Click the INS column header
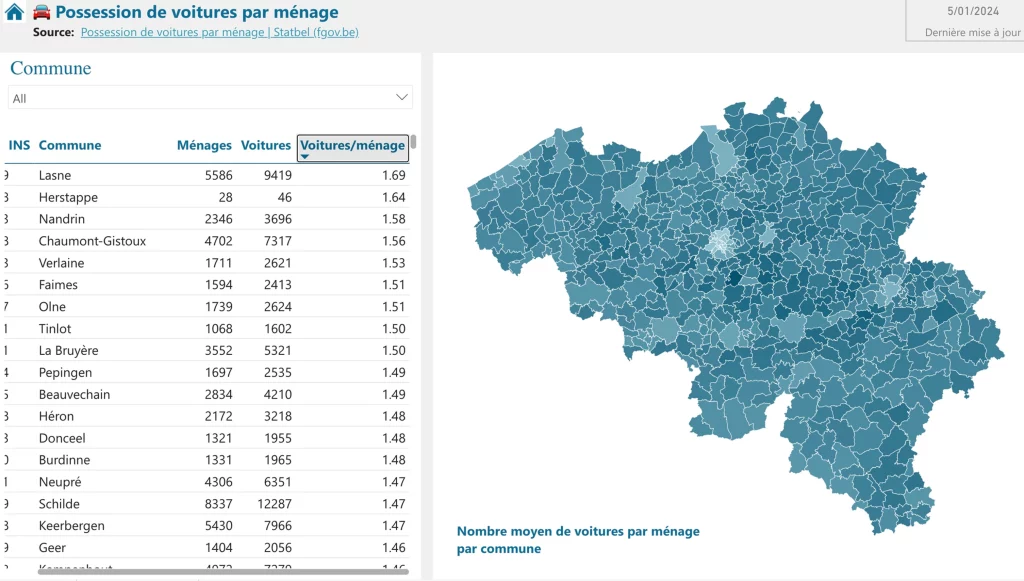The height and width of the screenshot is (581, 1024). pyautogui.click(x=19, y=145)
